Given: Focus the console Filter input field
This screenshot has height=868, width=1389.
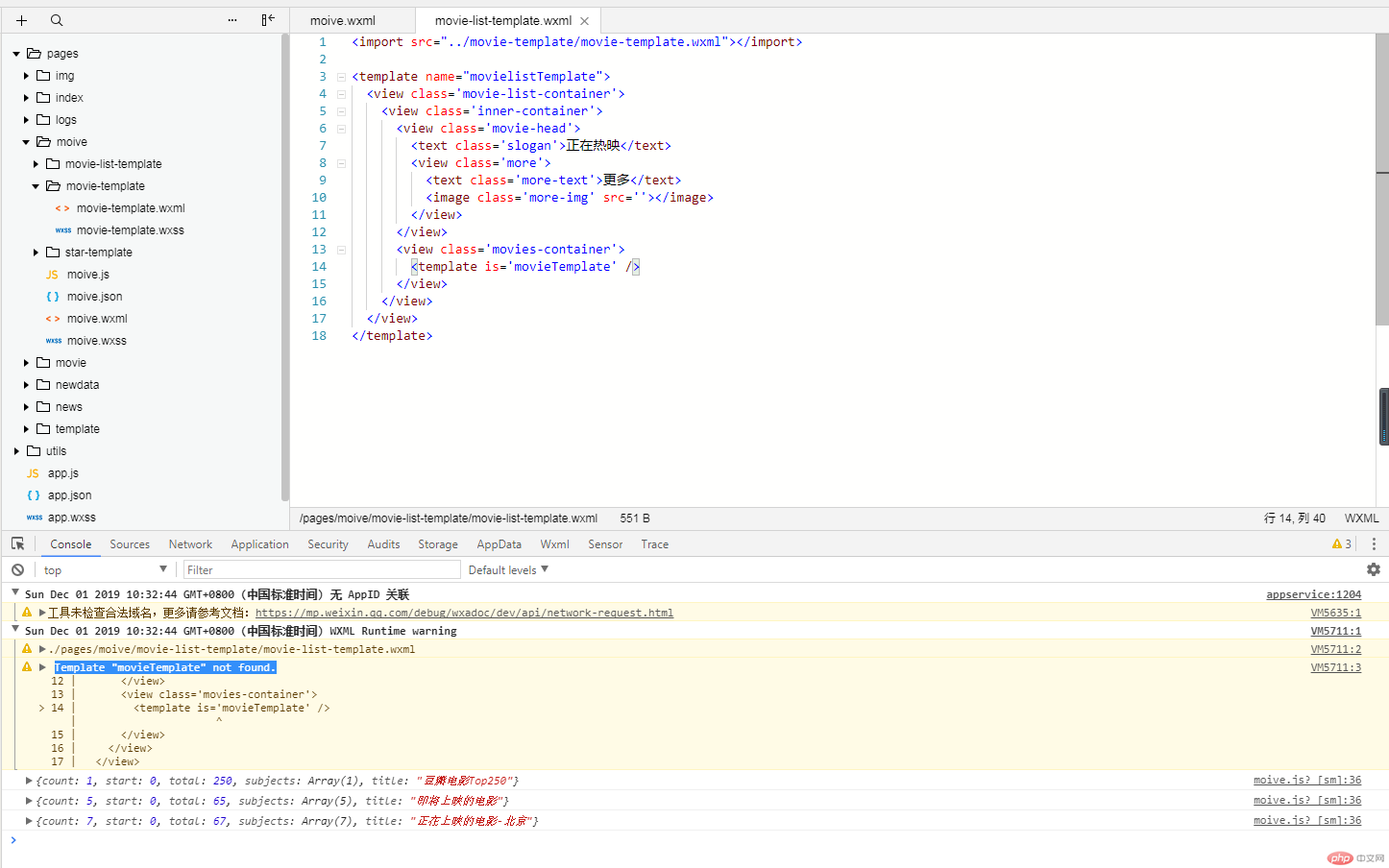Looking at the screenshot, I should coord(322,569).
